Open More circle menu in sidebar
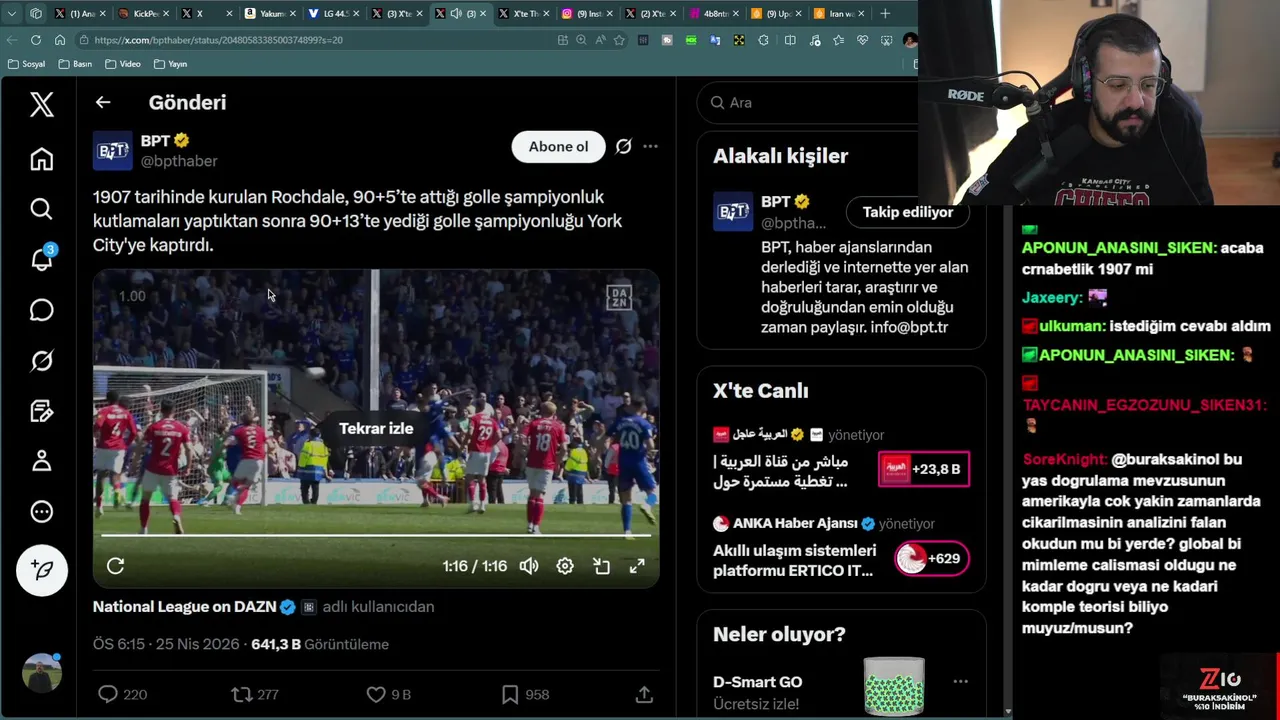 click(x=41, y=512)
